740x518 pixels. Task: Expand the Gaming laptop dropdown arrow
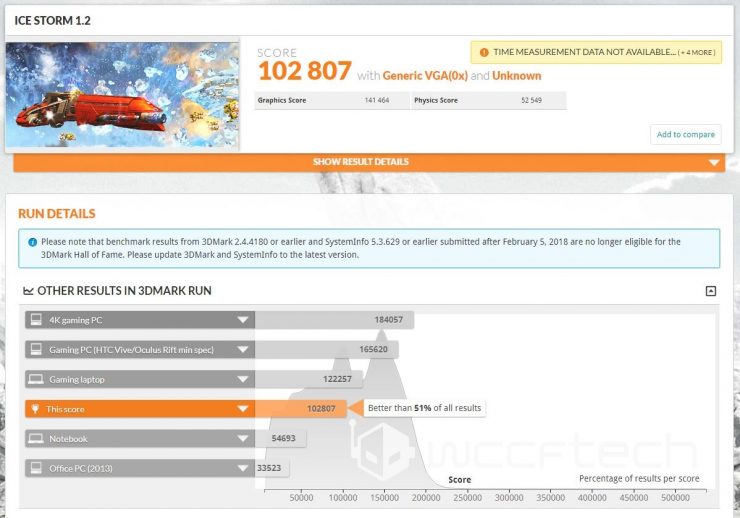[x=243, y=379]
